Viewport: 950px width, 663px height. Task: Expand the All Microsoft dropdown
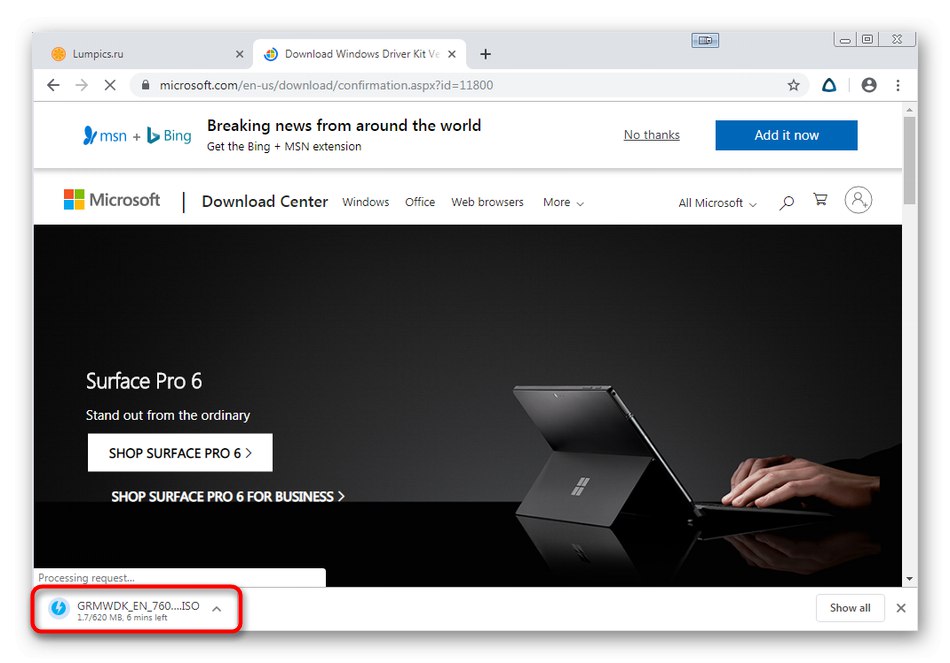716,203
